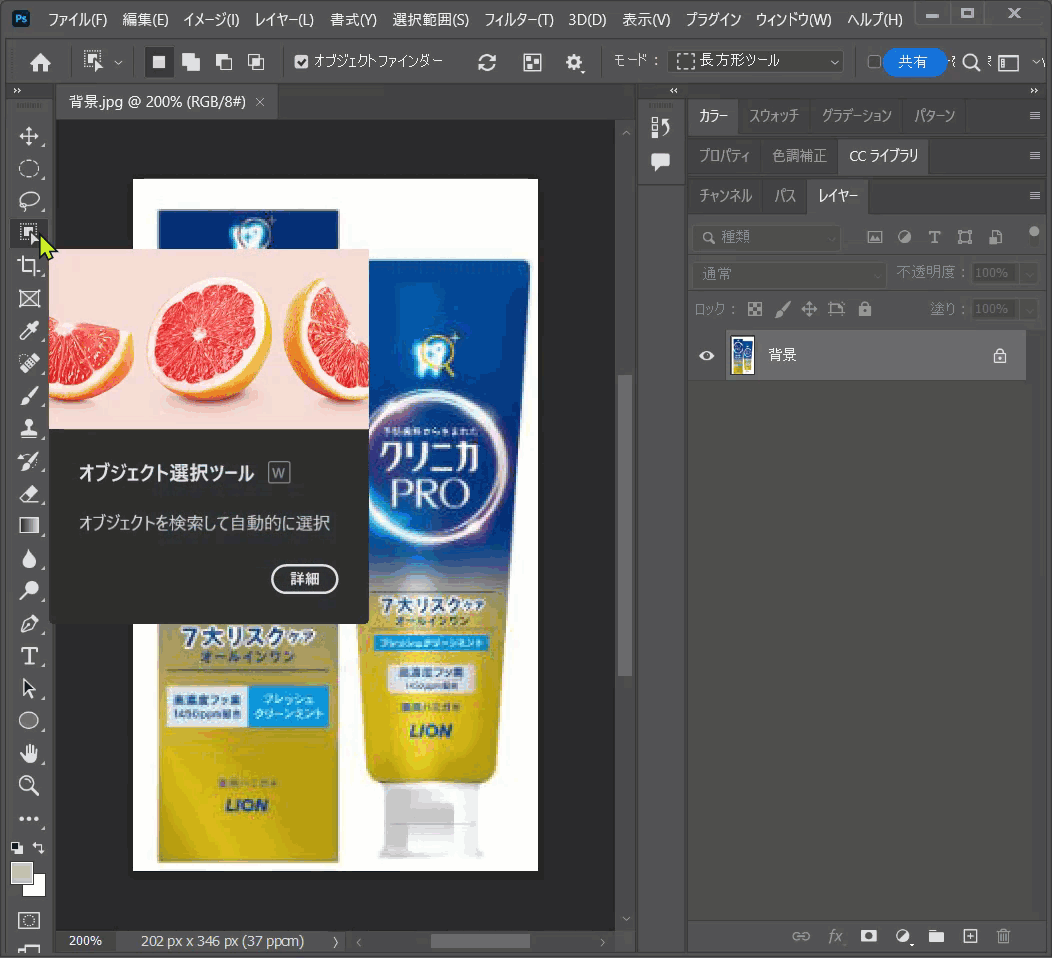This screenshot has height=958, width=1052.
Task: Swap foreground and background colors
Action: click(x=39, y=847)
